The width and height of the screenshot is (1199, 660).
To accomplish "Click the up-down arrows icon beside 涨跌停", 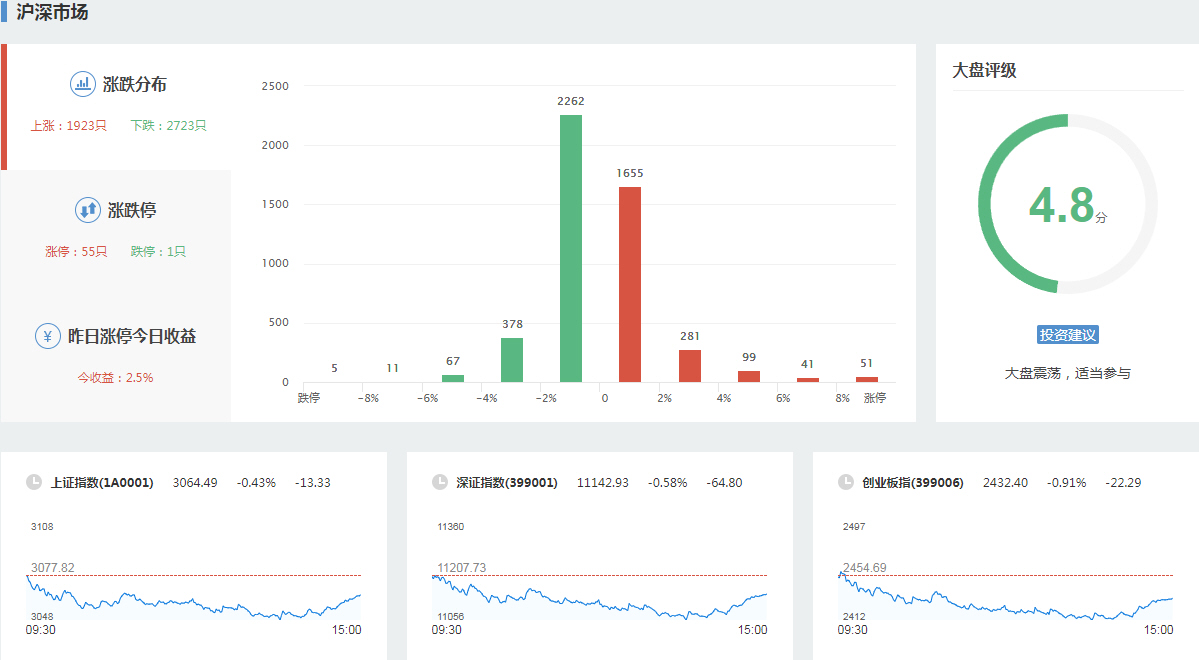I will point(87,210).
